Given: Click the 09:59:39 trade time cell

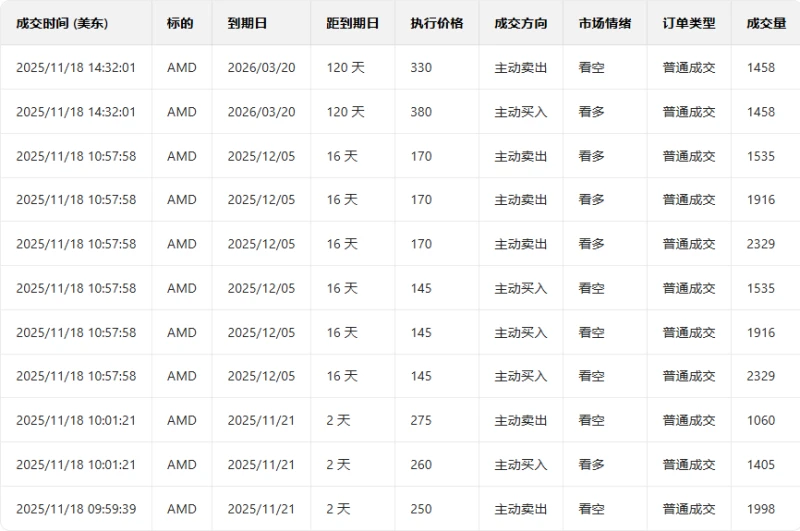Looking at the screenshot, I should (76, 508).
